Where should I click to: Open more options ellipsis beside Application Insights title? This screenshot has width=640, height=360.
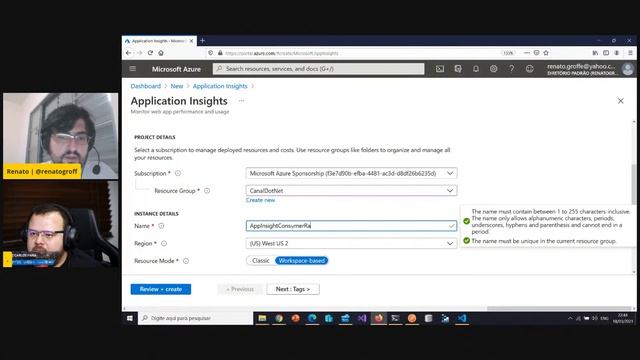[242, 100]
